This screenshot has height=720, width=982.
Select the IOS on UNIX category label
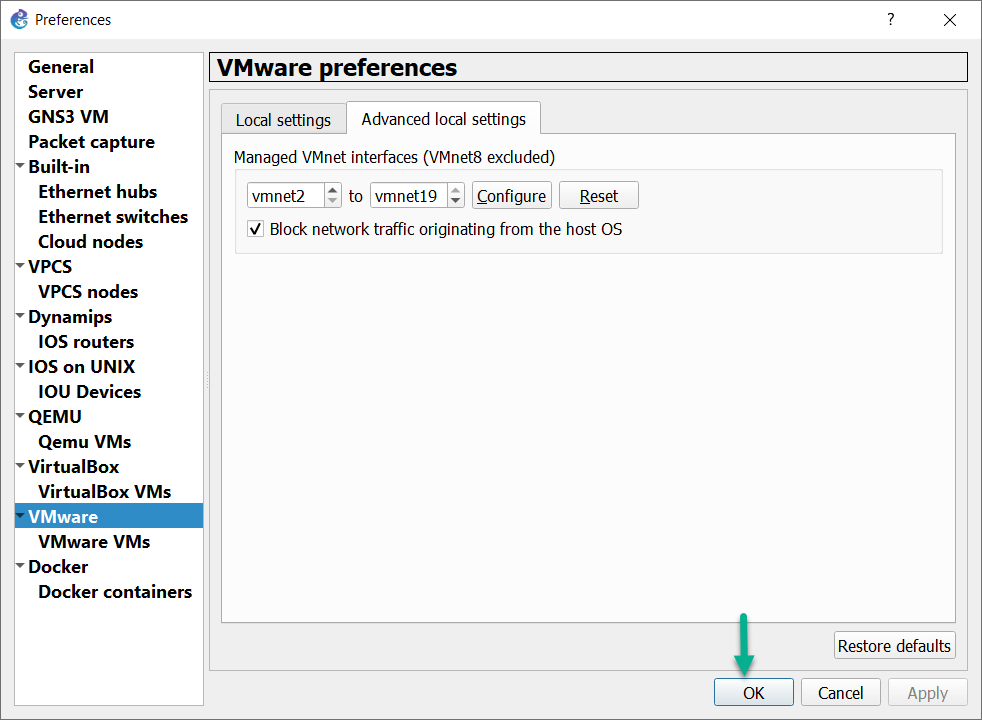81,367
